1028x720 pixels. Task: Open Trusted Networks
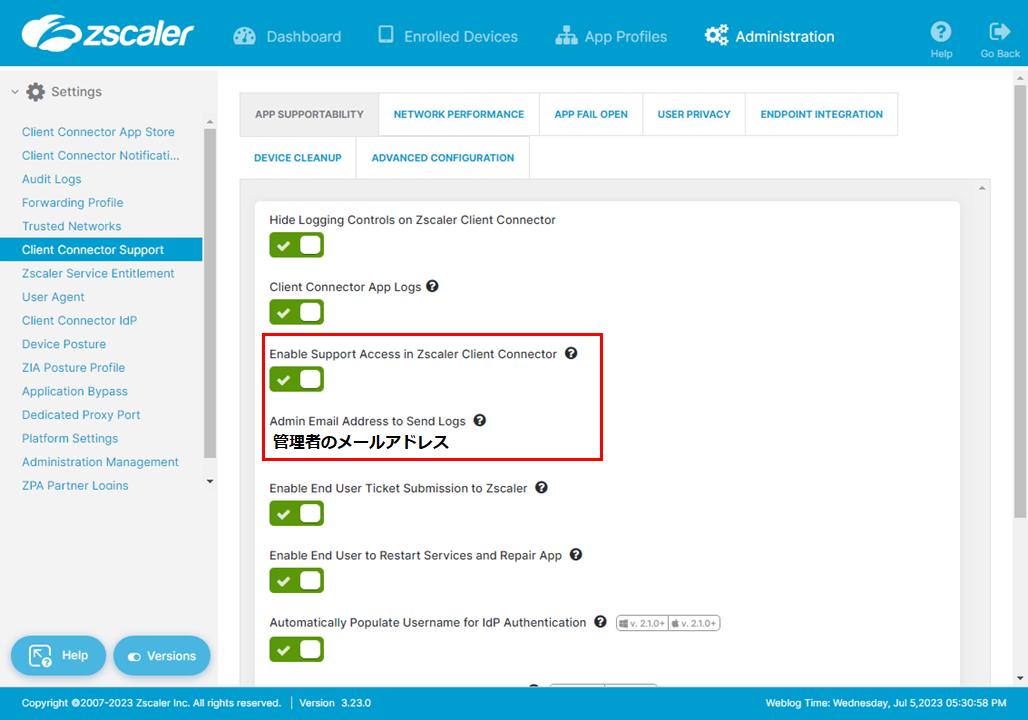click(x=71, y=226)
